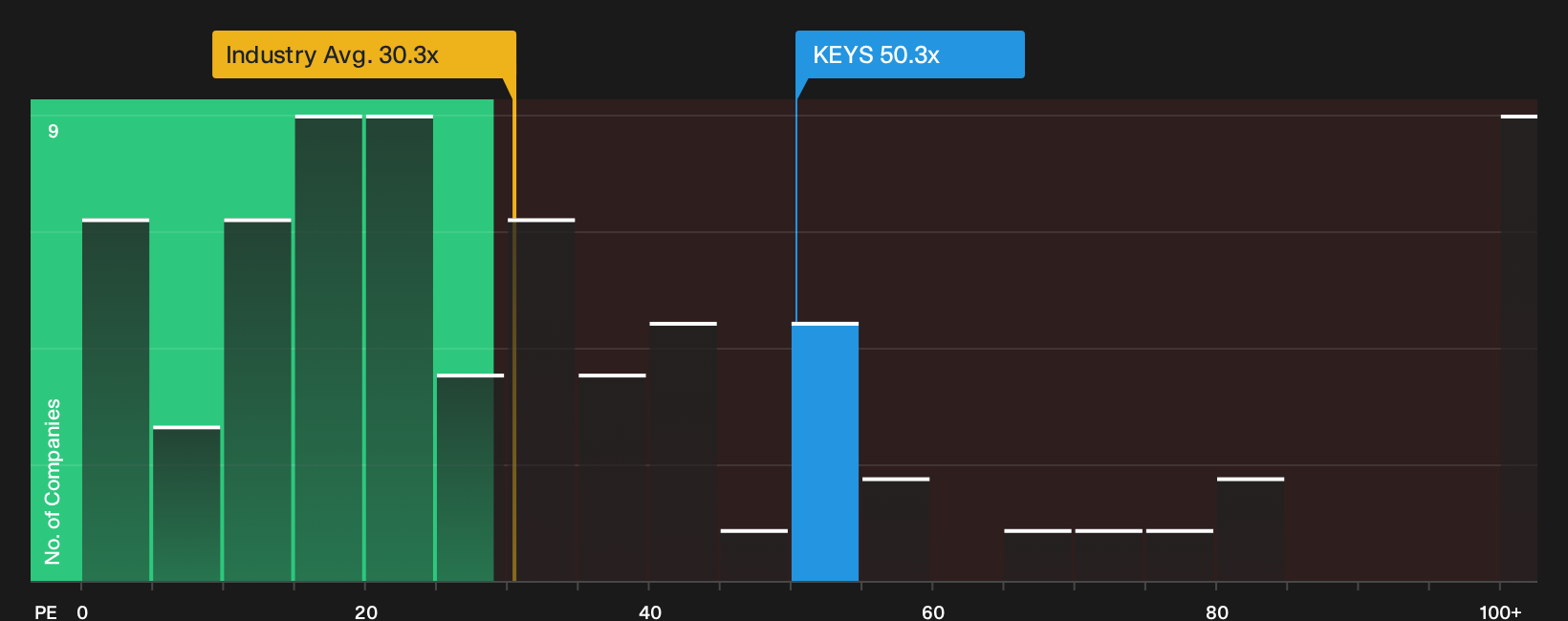The height and width of the screenshot is (621, 1568).
Task: Select the bar for PE 80-85
Action: pos(1251,529)
